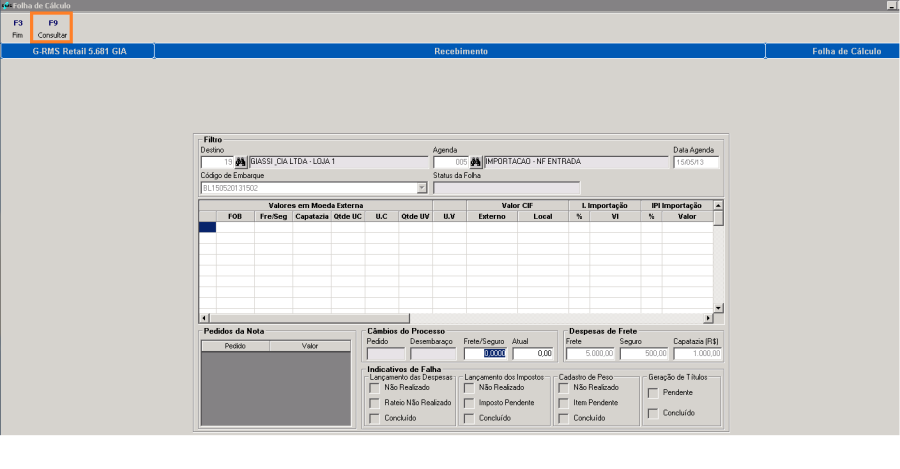
Task: Click the F9 Consultar toolbar button
Action: 52,28
